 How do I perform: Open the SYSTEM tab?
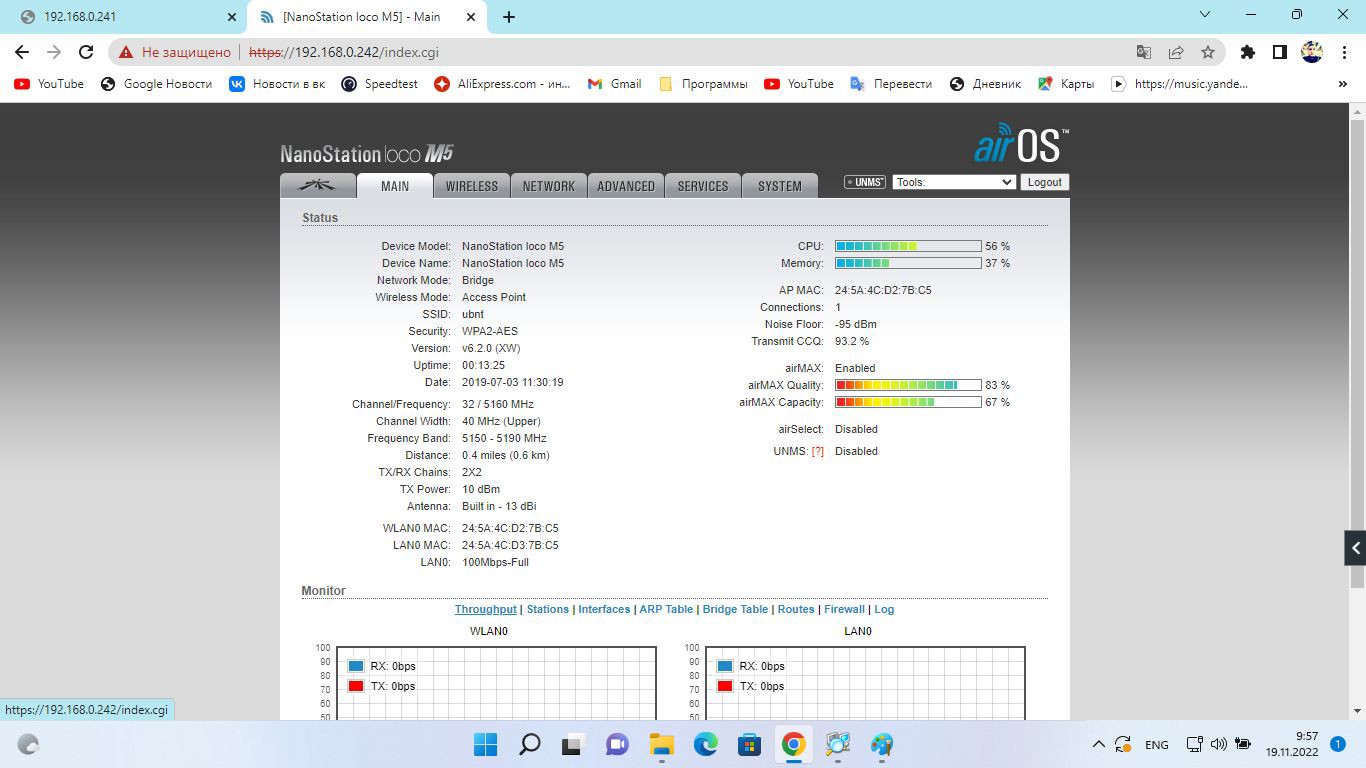(780, 186)
